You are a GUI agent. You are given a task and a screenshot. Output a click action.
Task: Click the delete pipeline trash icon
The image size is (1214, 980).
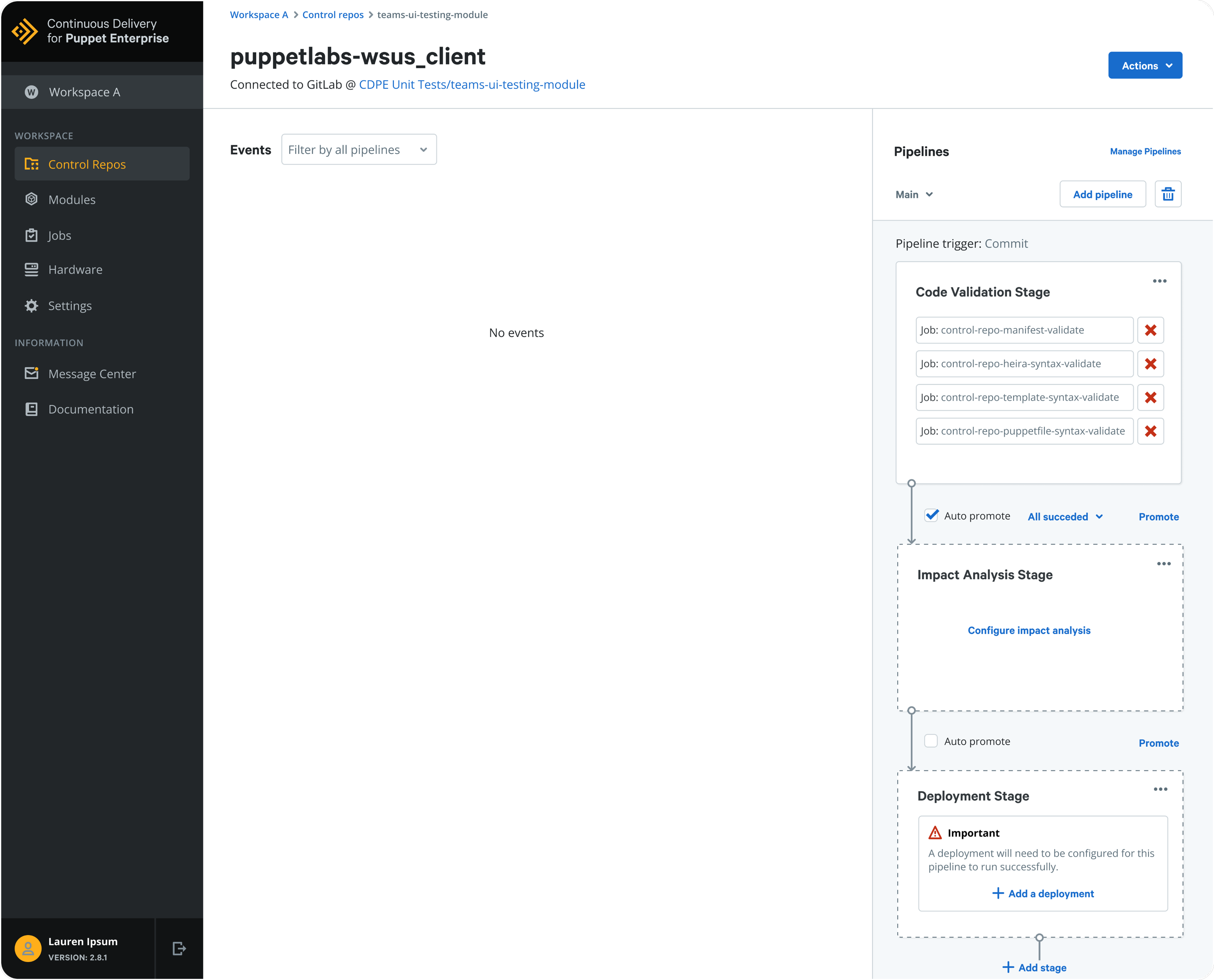tap(1168, 194)
